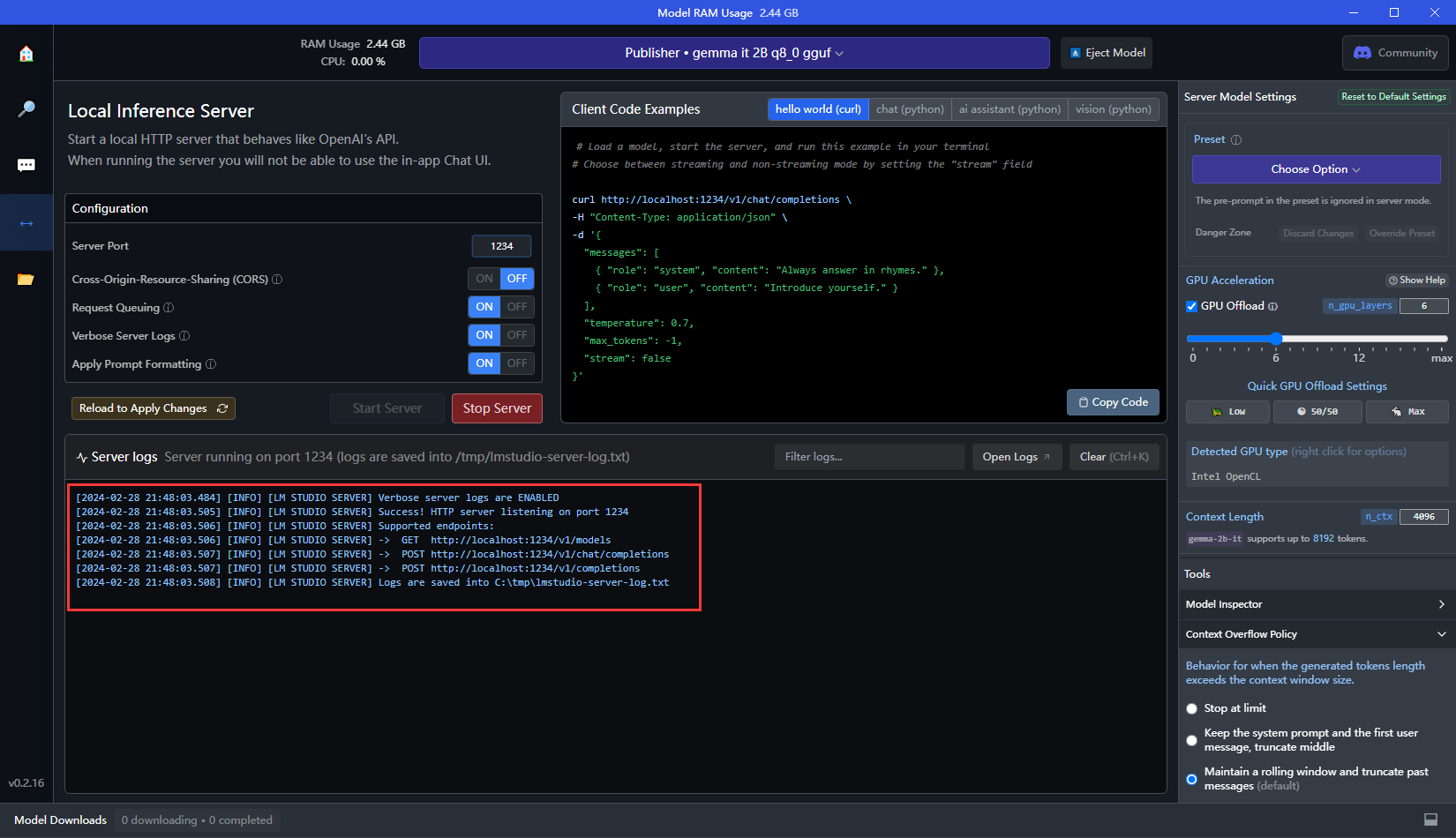Open the Search magnifier sidebar icon
The height and width of the screenshot is (838, 1456).
[26, 109]
